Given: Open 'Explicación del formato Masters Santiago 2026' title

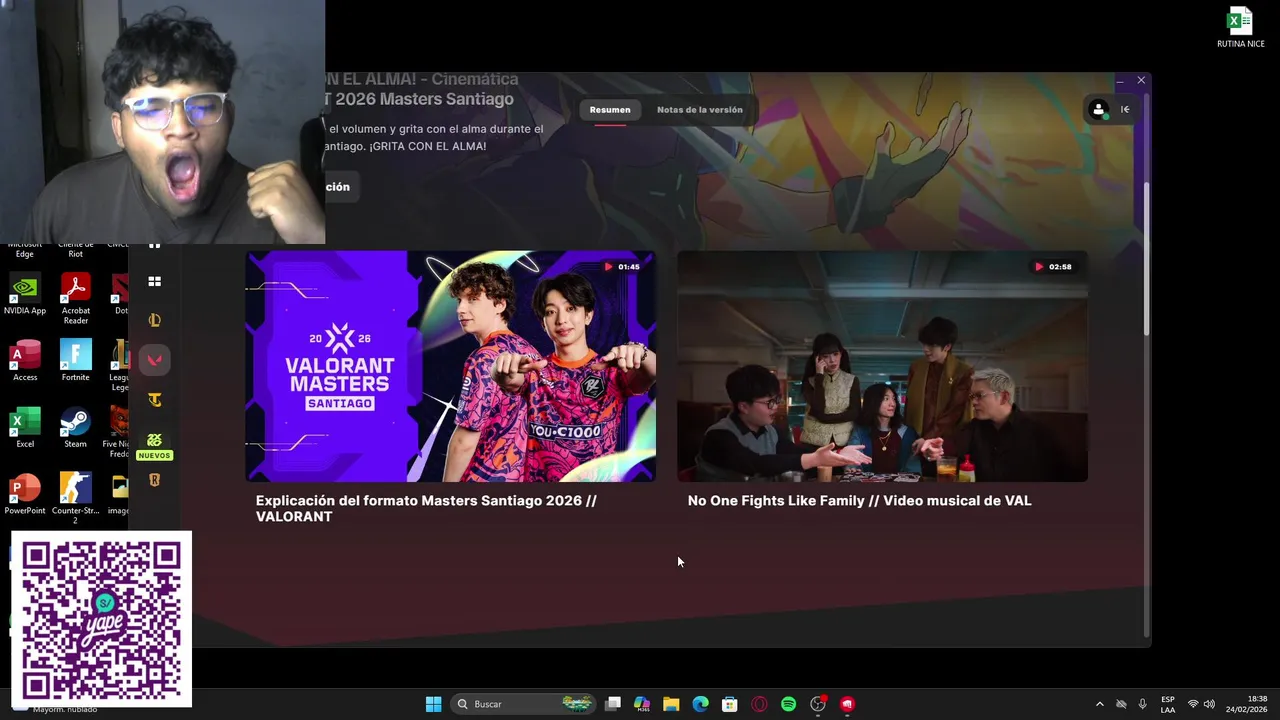Looking at the screenshot, I should (x=426, y=508).
